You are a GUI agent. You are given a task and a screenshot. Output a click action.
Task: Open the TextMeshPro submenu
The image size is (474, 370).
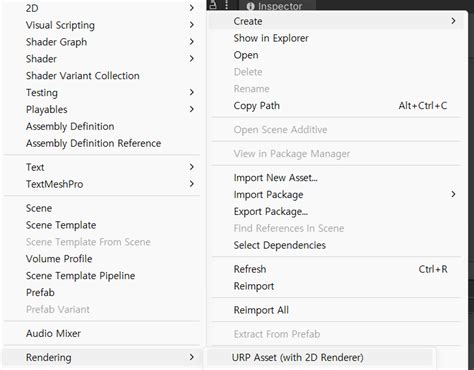coord(102,184)
